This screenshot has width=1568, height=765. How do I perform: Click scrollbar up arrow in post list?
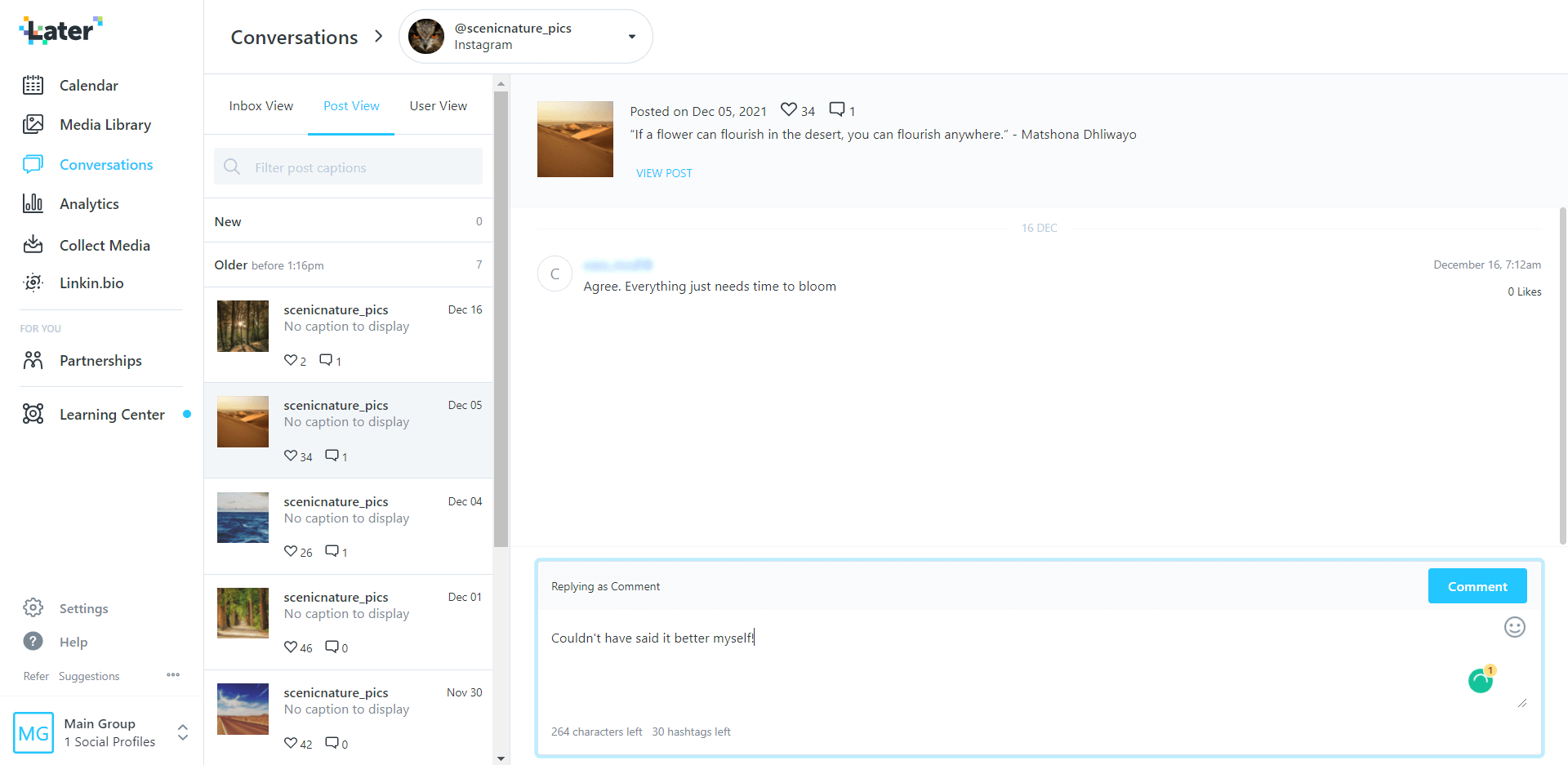501,83
